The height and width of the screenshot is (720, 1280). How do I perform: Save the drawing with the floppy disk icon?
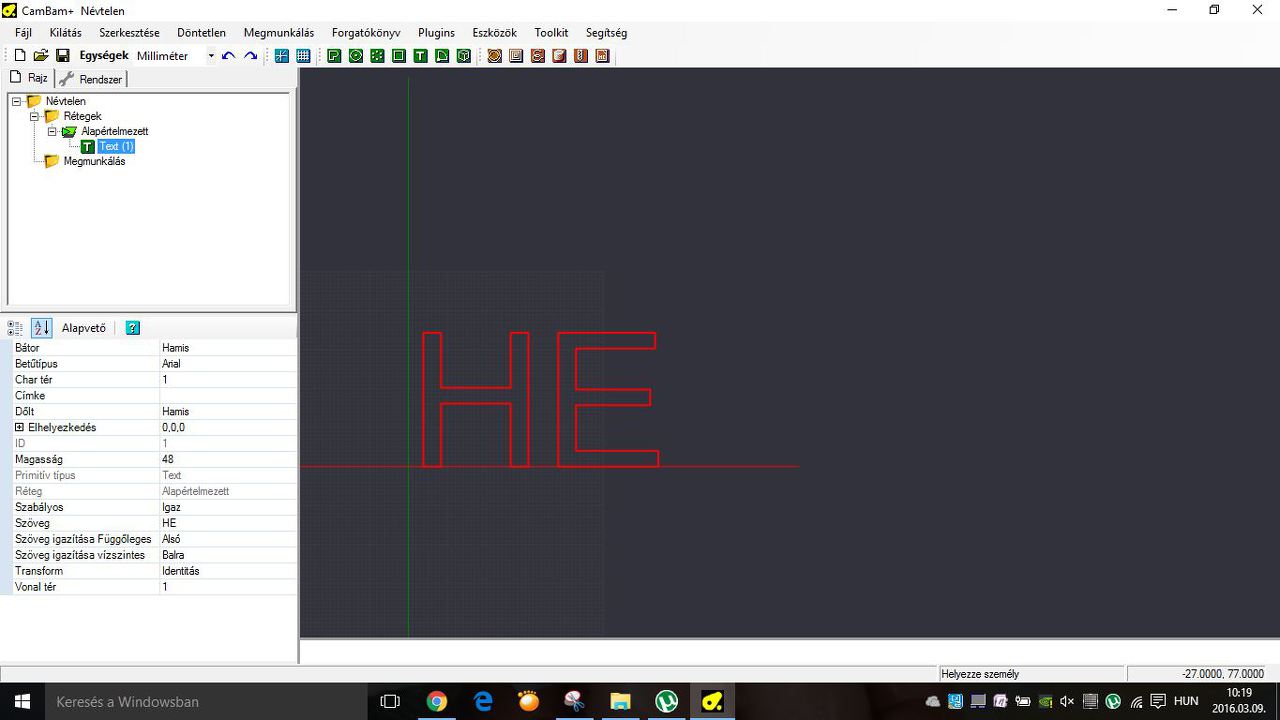coord(62,56)
